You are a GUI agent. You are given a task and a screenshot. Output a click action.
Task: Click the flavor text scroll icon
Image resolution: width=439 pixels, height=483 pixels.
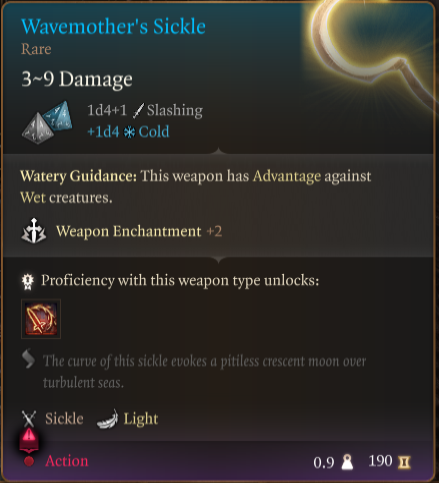(29, 359)
